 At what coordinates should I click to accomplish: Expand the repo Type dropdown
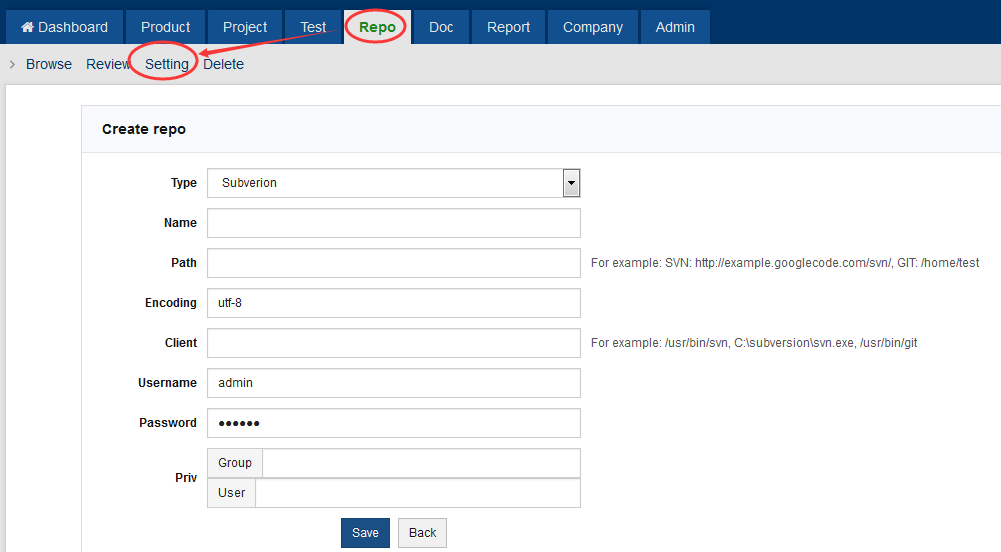point(393,183)
